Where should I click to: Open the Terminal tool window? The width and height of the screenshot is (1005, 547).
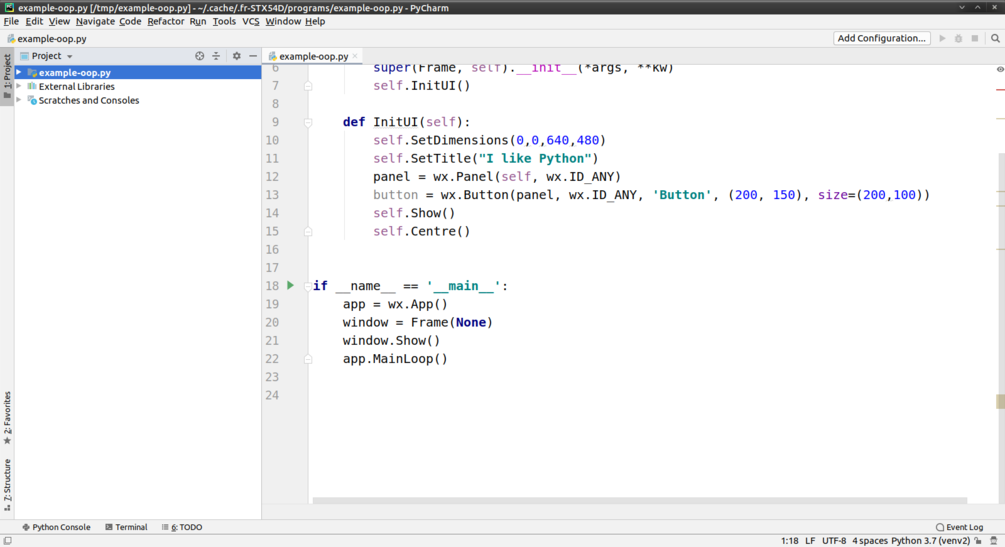pyautogui.click(x=126, y=527)
